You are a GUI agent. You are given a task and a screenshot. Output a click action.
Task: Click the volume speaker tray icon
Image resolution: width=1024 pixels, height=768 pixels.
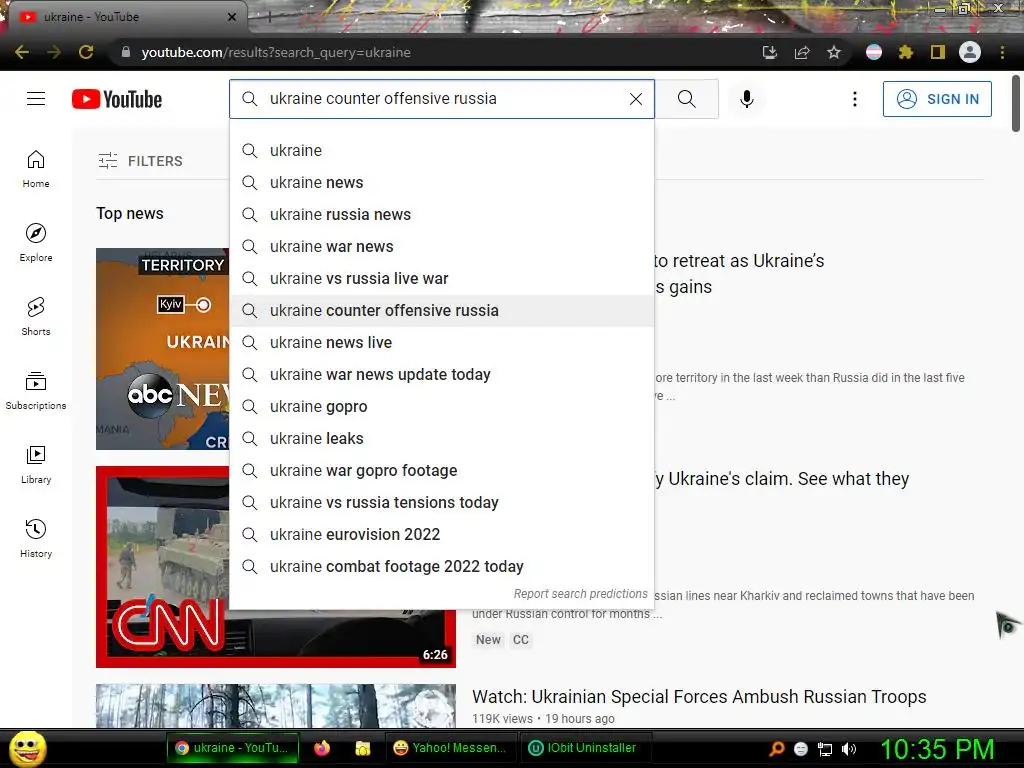(849, 749)
